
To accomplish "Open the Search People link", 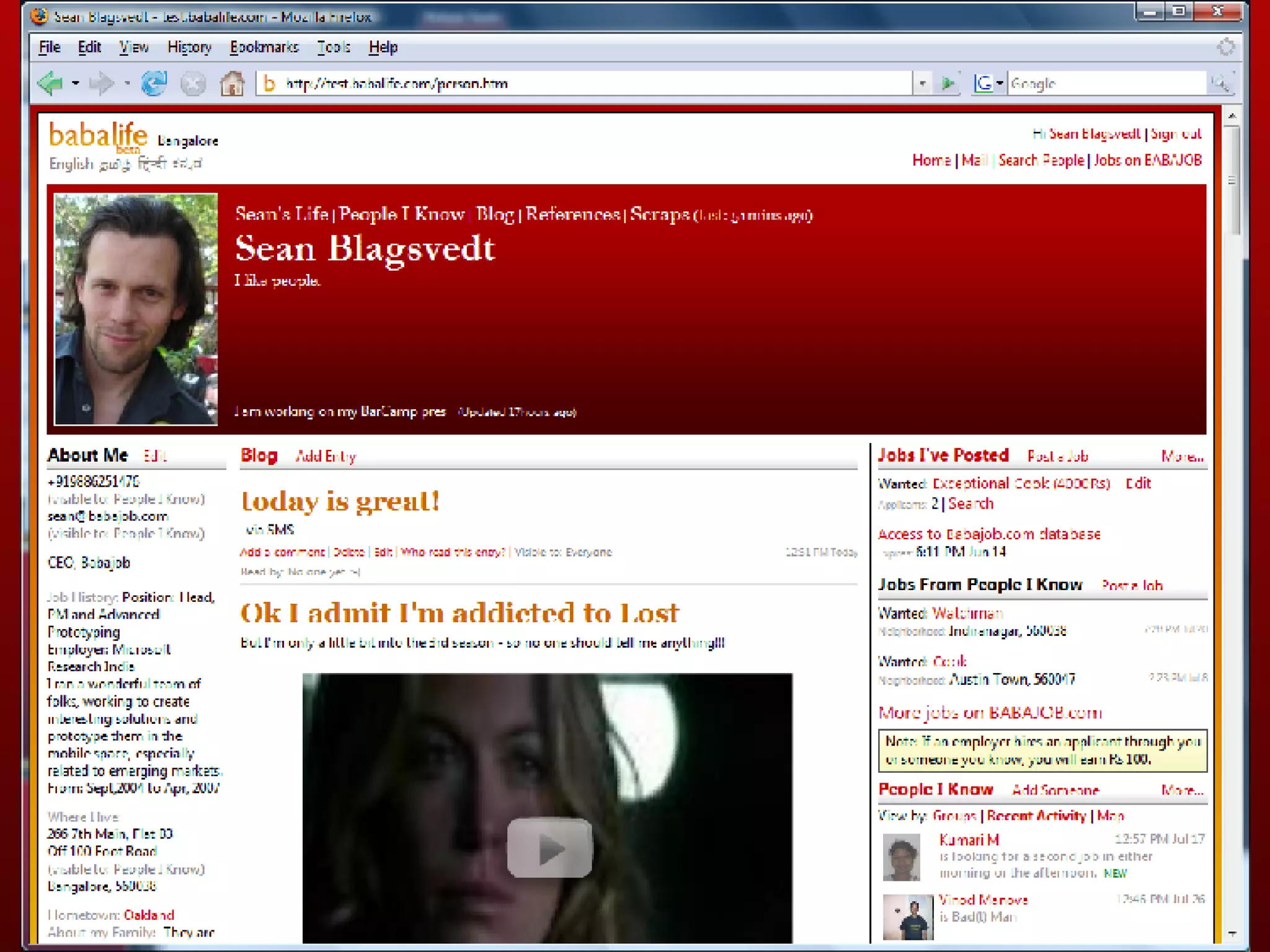I will (1041, 161).
